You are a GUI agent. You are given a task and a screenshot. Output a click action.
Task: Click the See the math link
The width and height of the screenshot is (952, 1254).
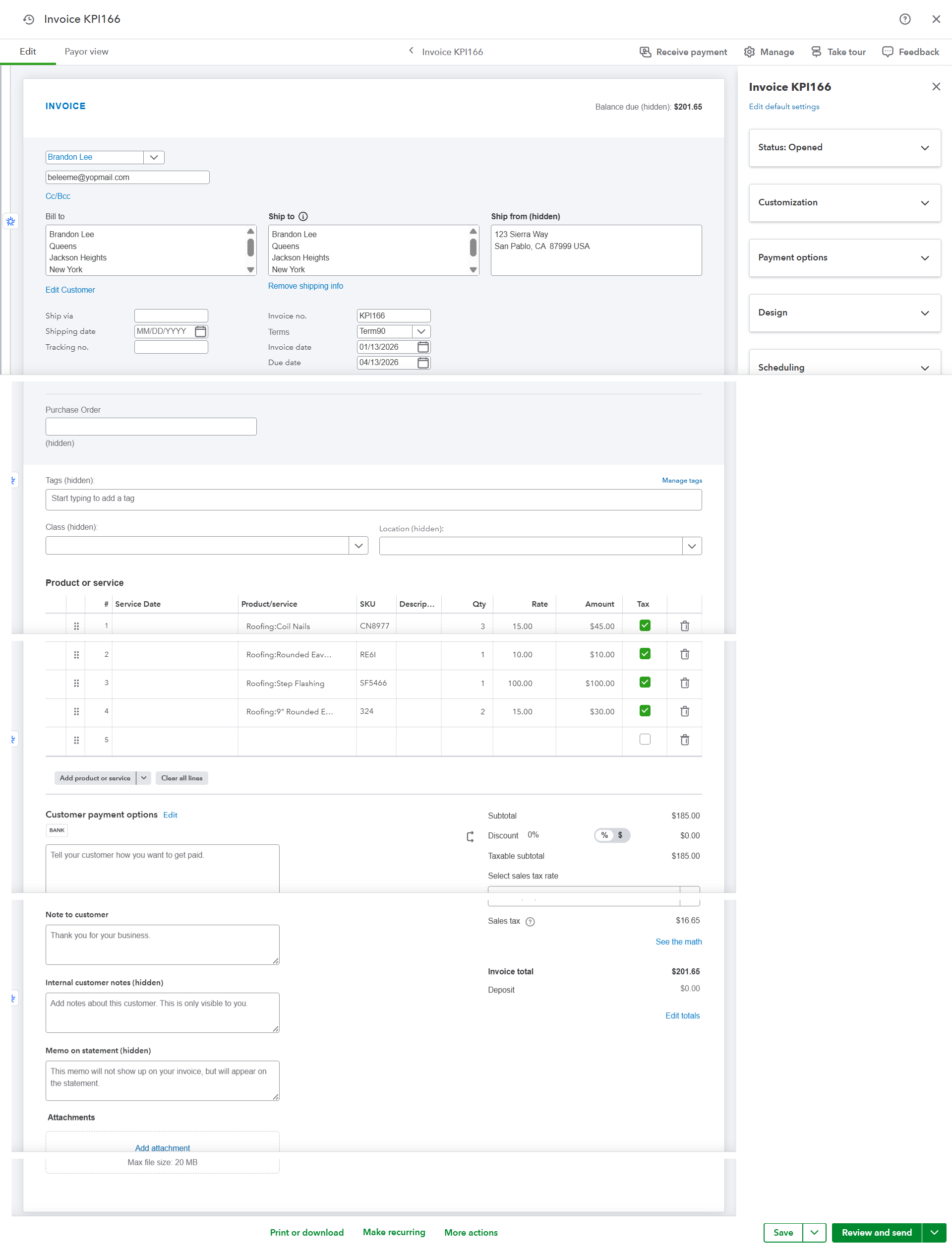point(678,941)
